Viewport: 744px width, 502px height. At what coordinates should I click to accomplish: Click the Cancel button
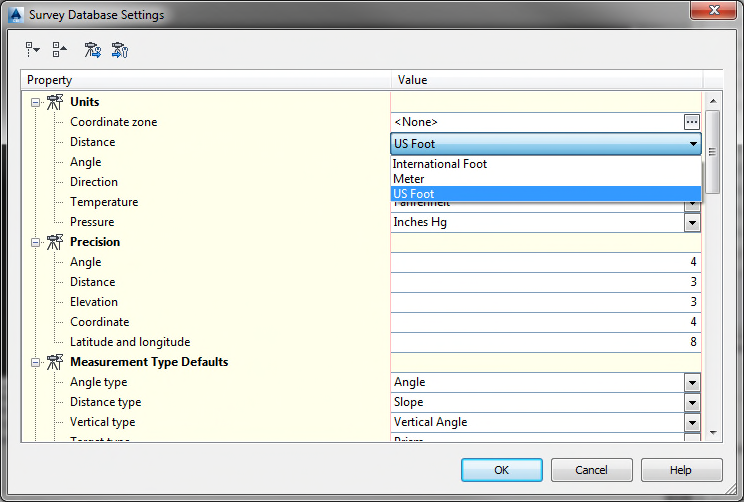pyautogui.click(x=591, y=470)
